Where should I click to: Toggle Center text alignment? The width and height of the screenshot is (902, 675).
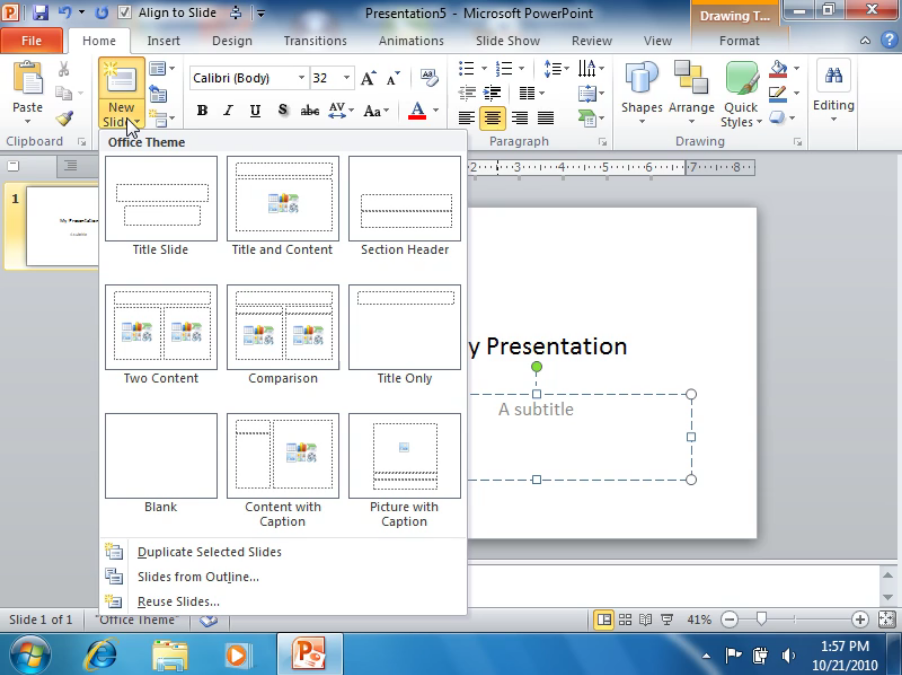(x=493, y=118)
